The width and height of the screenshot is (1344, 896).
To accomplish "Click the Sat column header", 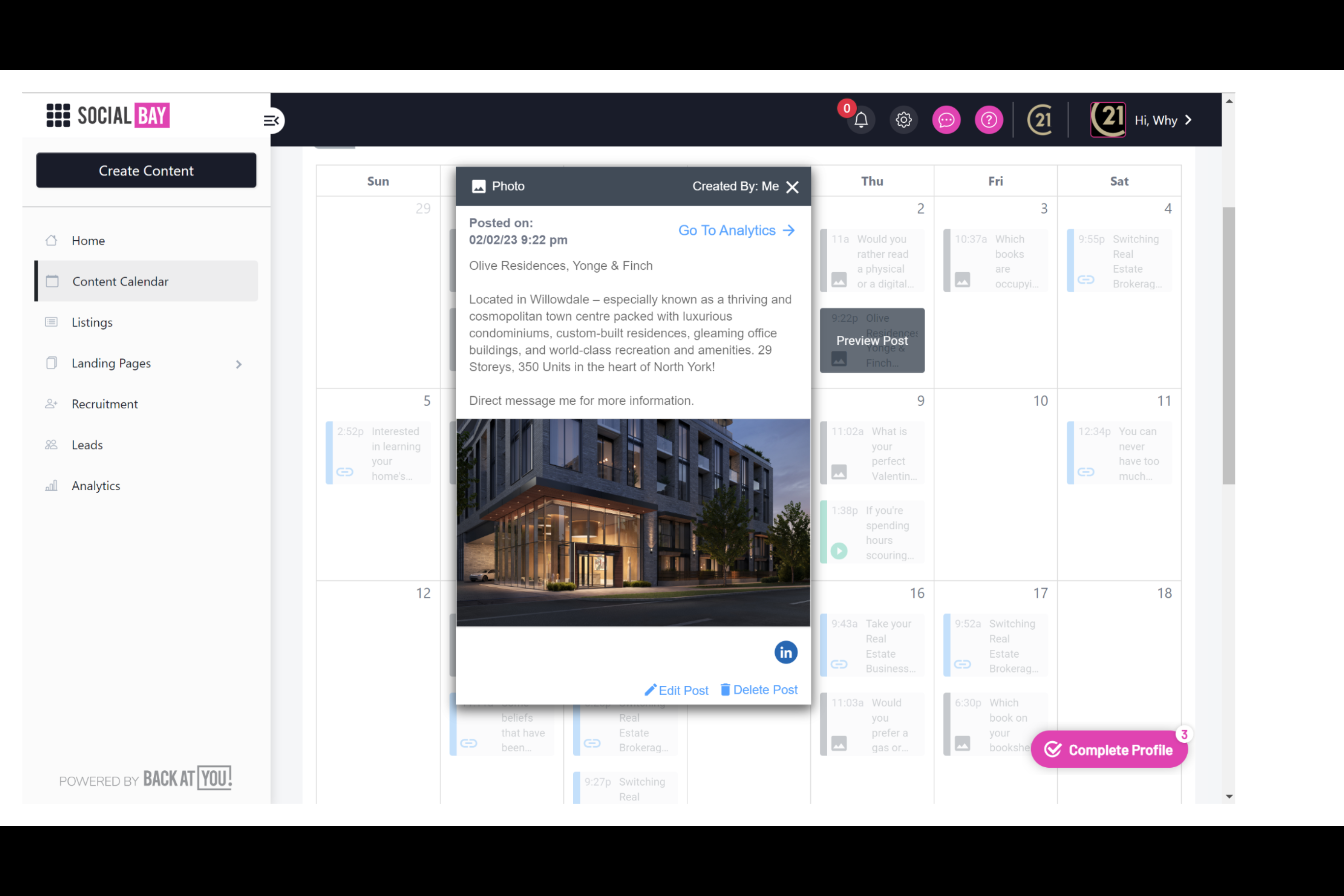I will (x=1119, y=181).
